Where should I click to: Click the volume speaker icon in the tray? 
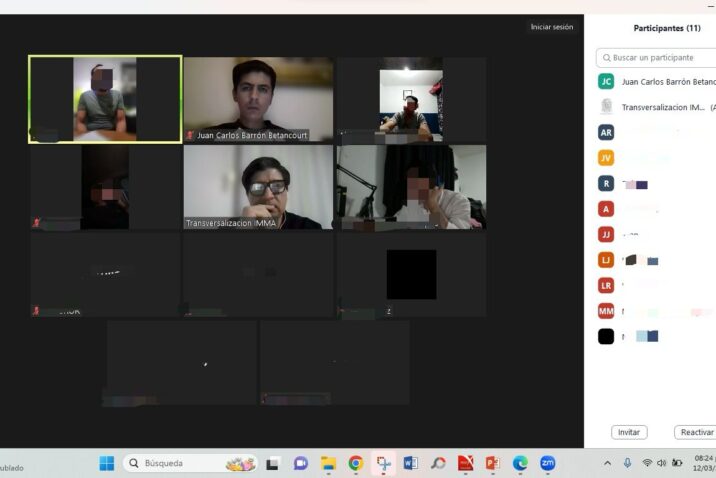click(x=661, y=463)
